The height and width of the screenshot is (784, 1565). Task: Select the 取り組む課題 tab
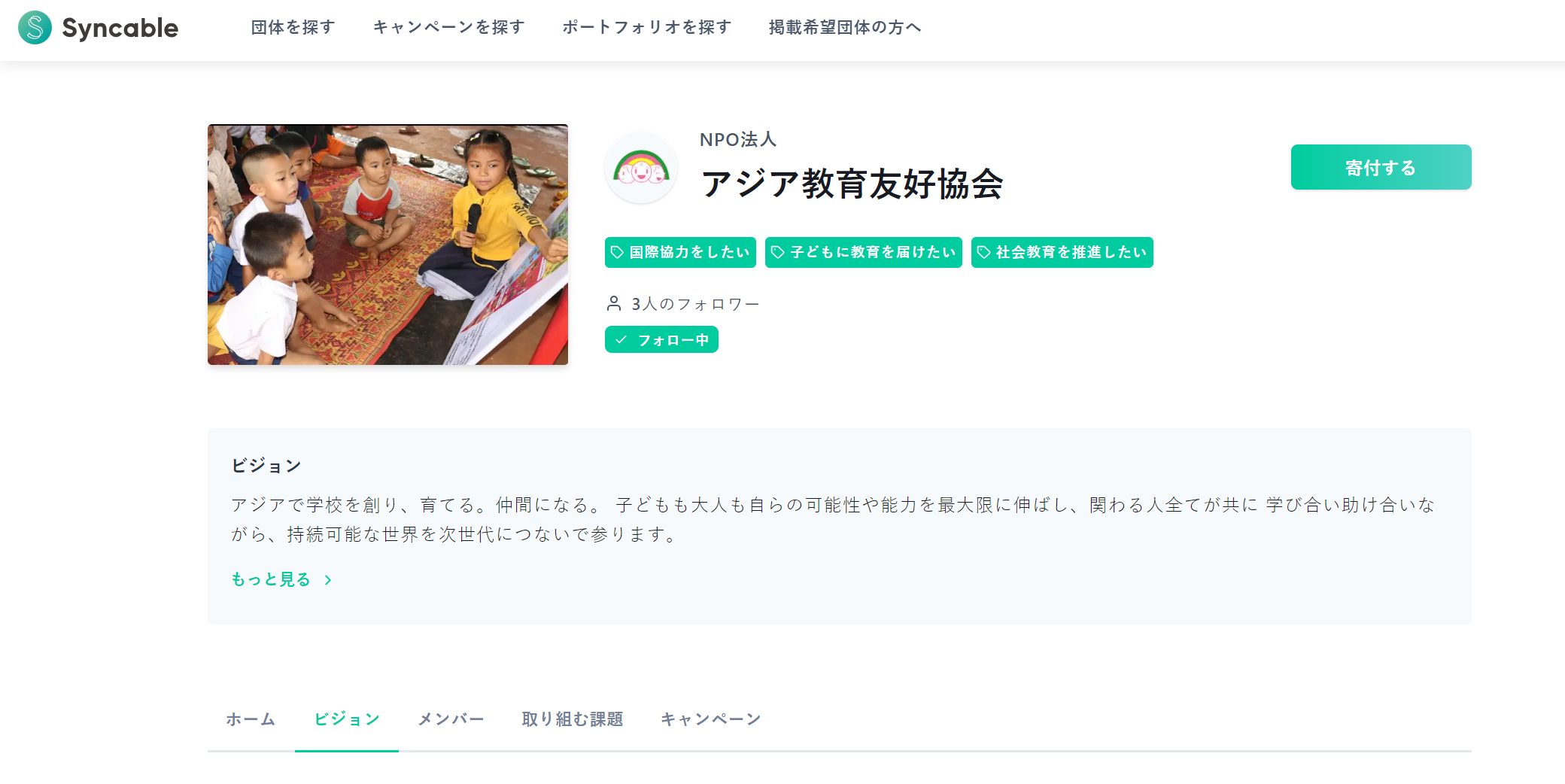573,719
